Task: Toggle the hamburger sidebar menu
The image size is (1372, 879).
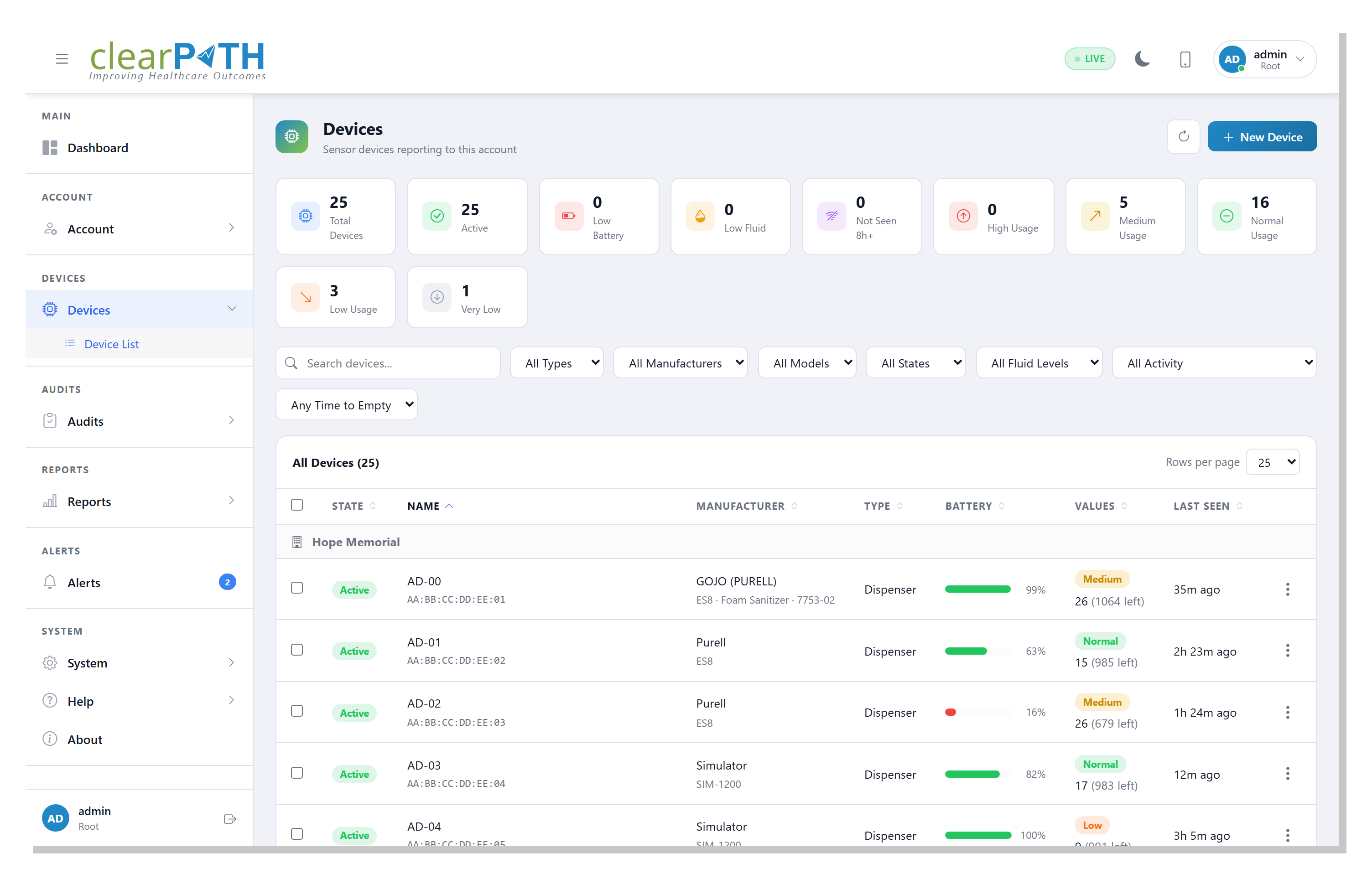Action: (x=62, y=59)
